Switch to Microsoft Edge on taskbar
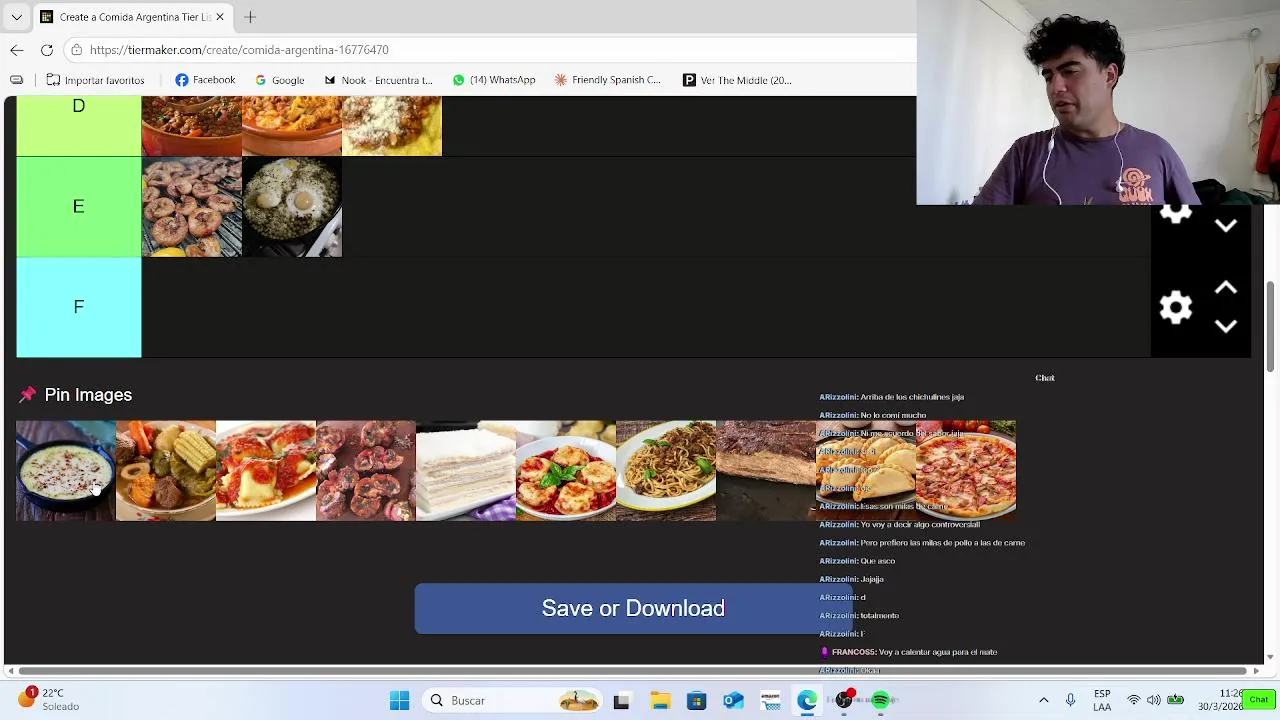The height and width of the screenshot is (720, 1280). pos(807,701)
